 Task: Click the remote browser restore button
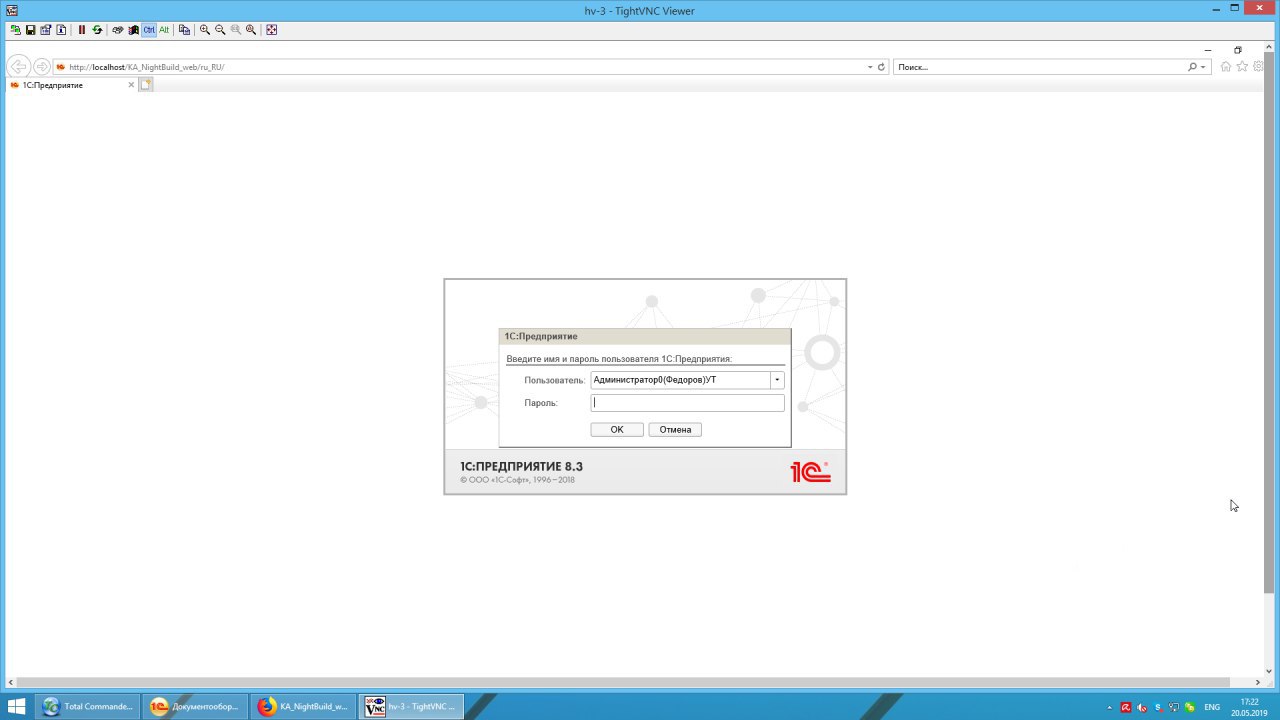pyautogui.click(x=1238, y=50)
